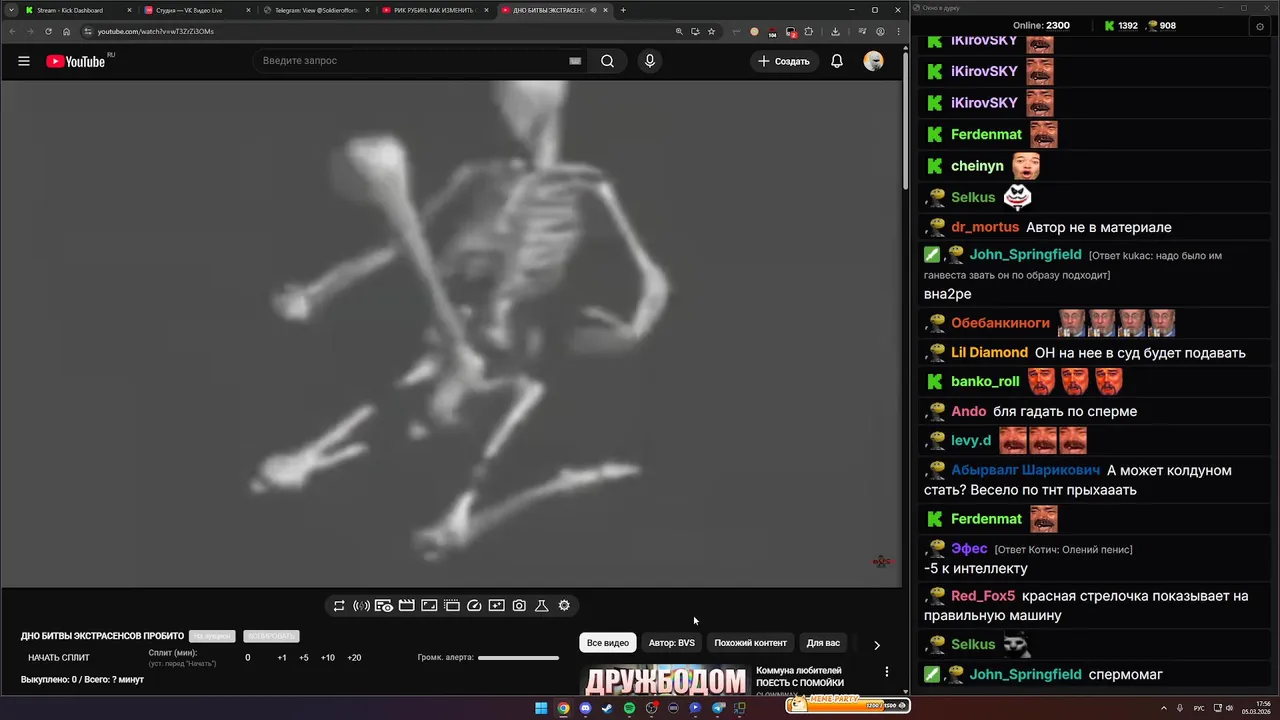Select the Автор: BVS filter chip

pos(672,643)
